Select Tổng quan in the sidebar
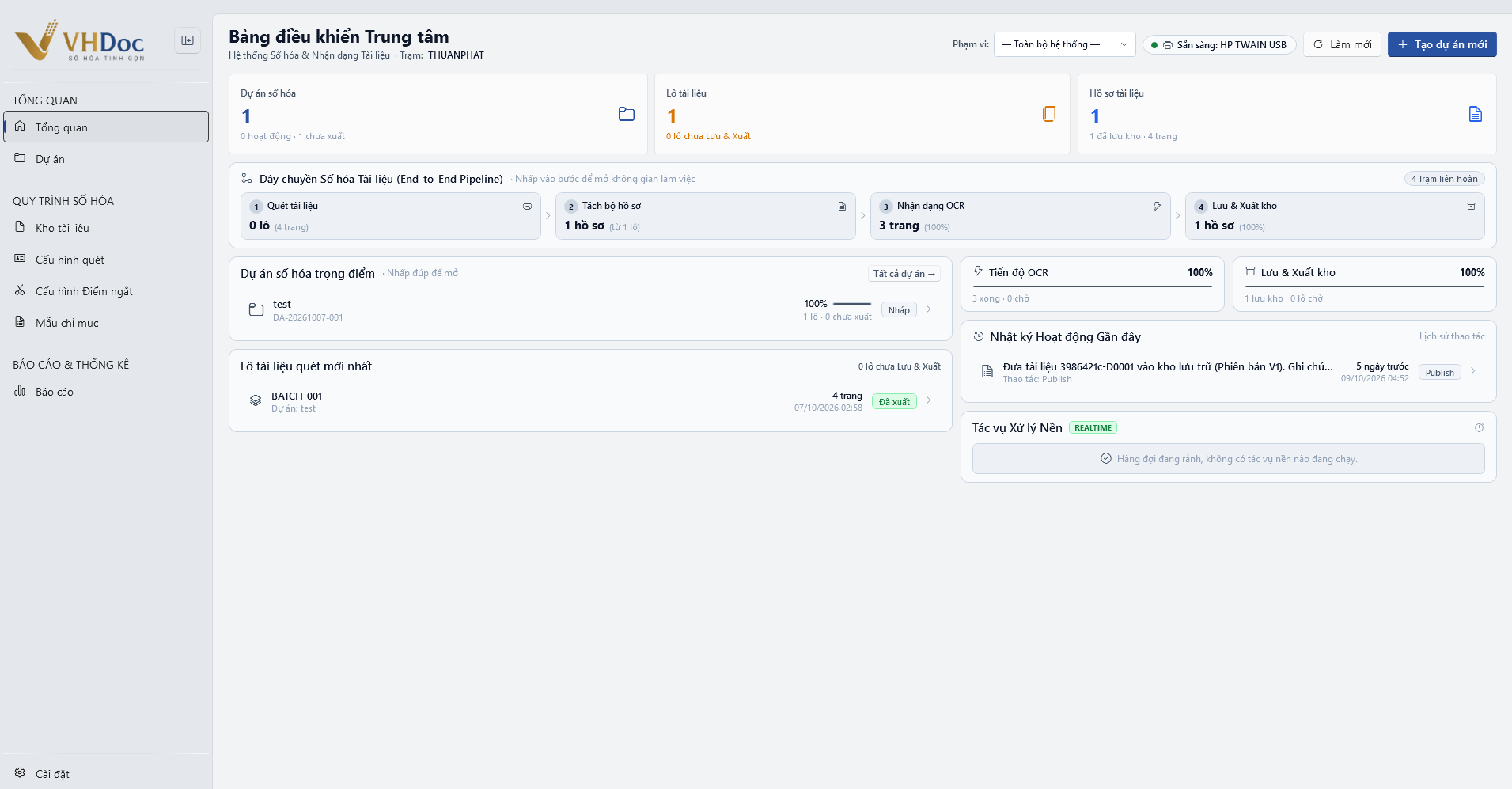The height and width of the screenshot is (789, 1512). coord(106,127)
